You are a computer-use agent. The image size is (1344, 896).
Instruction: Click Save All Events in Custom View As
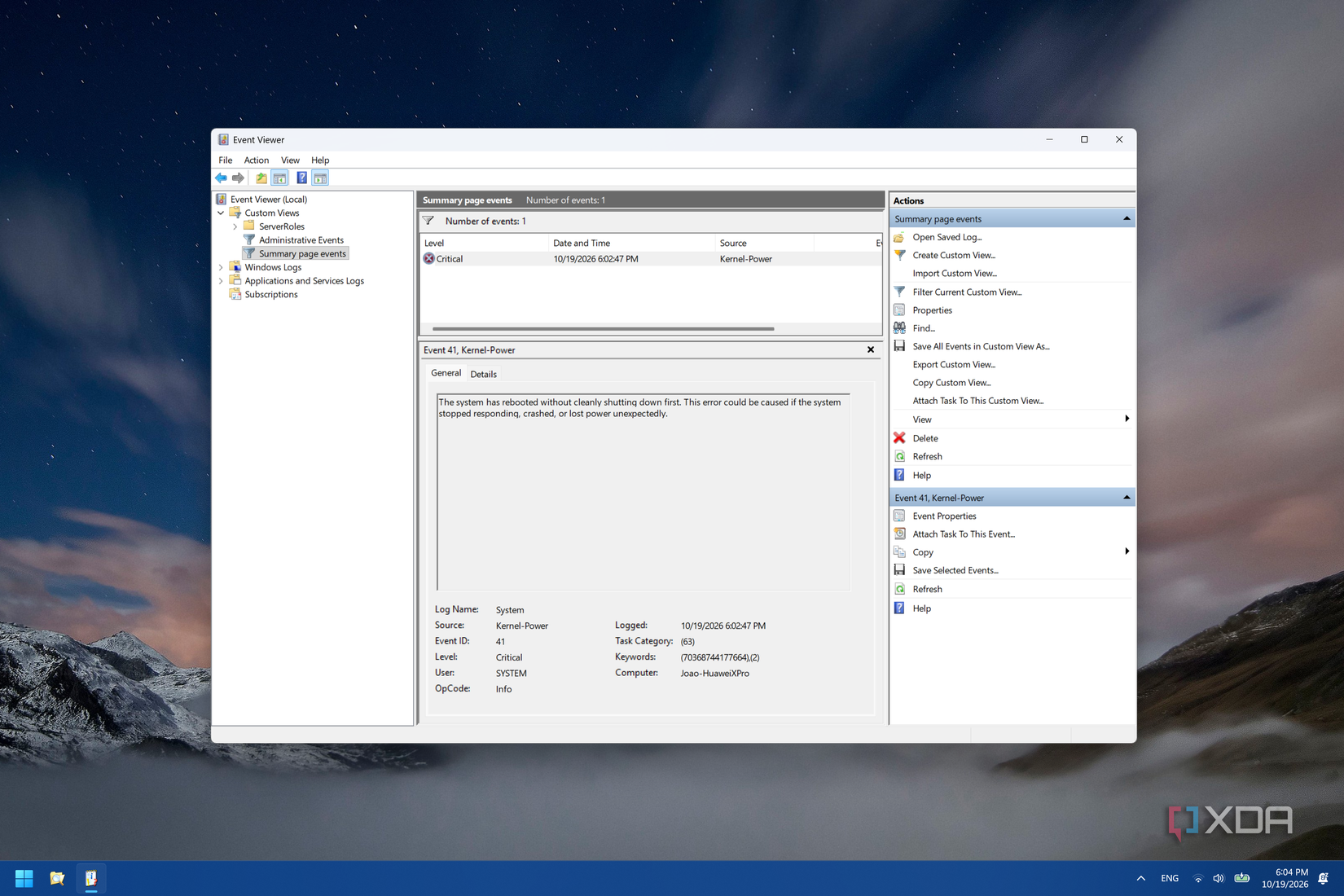980,346
